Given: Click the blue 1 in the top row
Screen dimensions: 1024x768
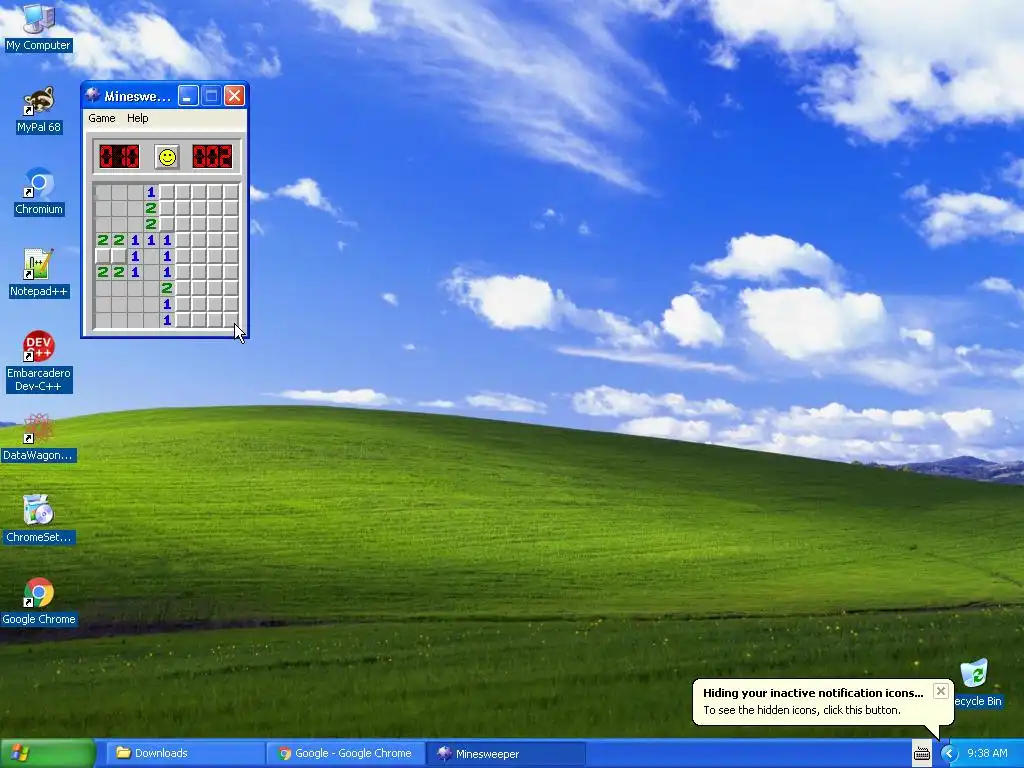Looking at the screenshot, I should coord(152,192).
